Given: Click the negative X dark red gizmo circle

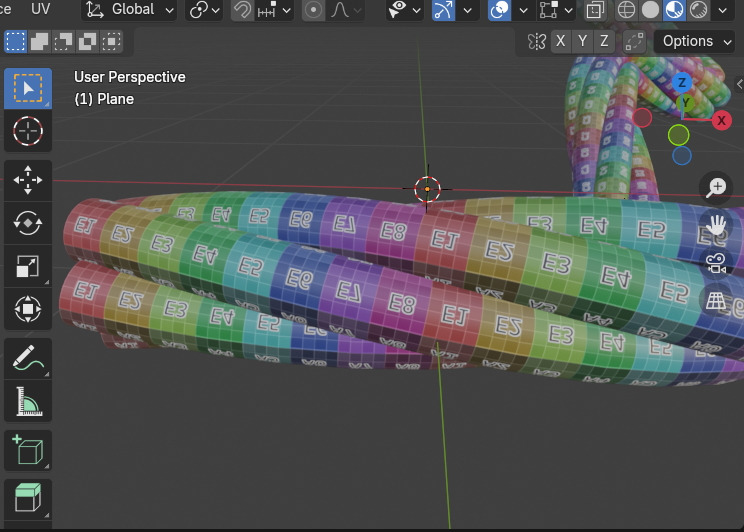Looking at the screenshot, I should pos(642,118).
